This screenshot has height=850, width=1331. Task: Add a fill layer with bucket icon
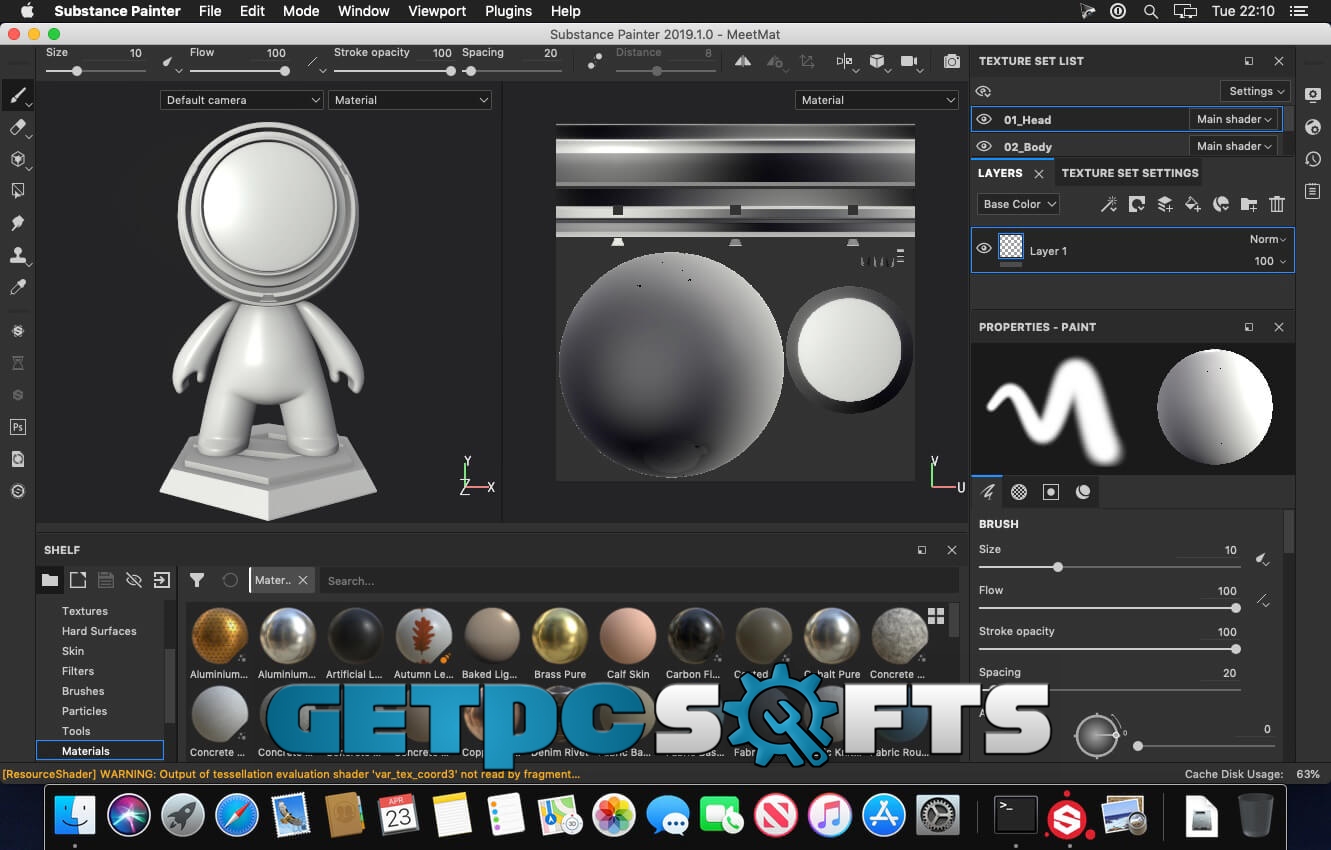coord(1193,204)
